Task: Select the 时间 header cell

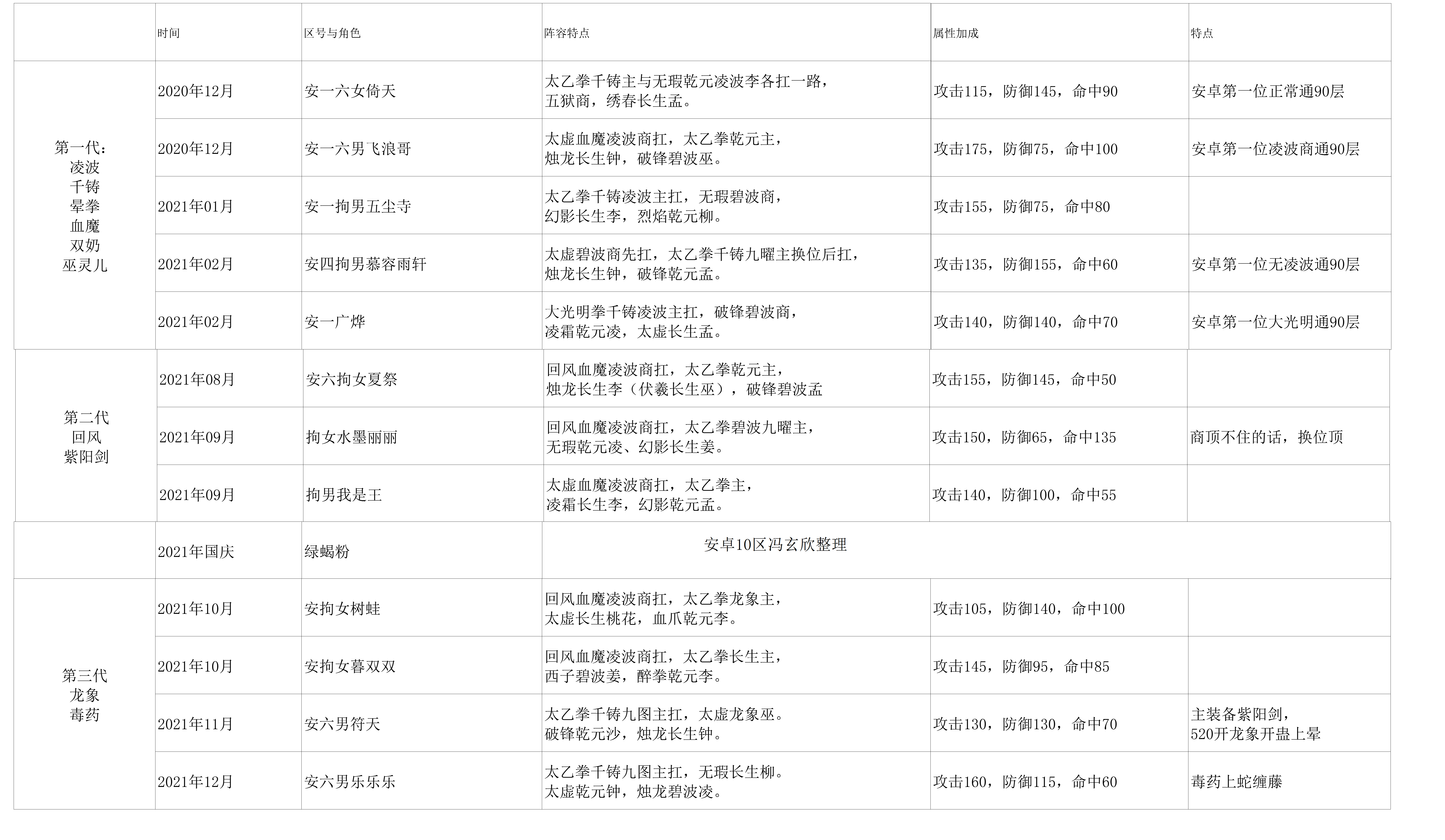Action: pyautogui.click(x=228, y=32)
